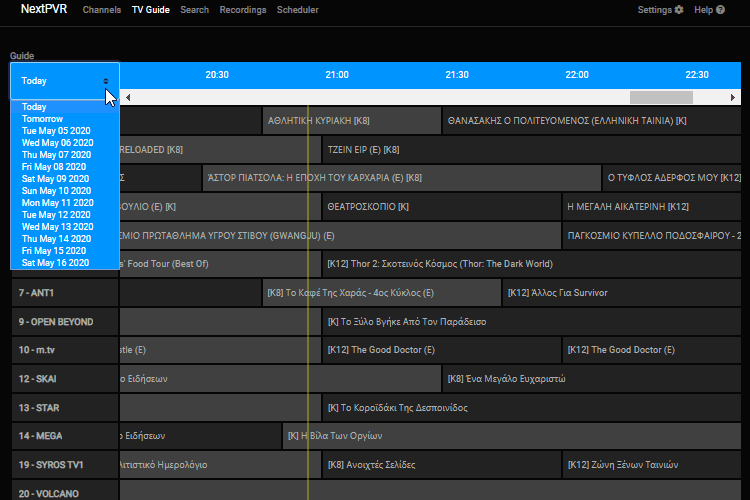This screenshot has height=500, width=750.
Task: Open Η Βίλα Των Οργίων programme
Action: point(512,436)
